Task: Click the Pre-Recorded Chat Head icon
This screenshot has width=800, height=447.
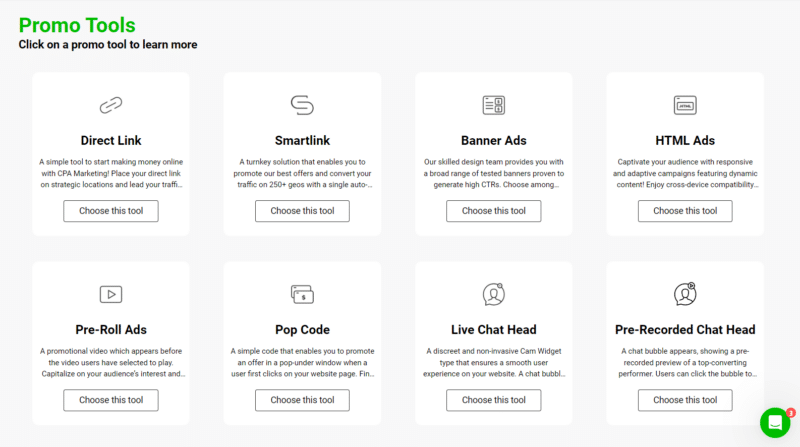Action: [x=685, y=294]
